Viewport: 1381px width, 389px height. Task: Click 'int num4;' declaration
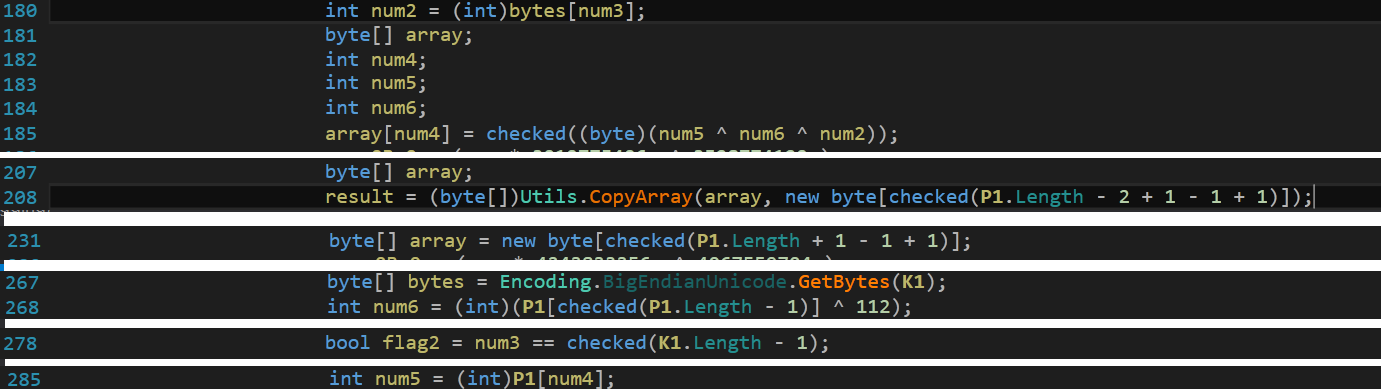(x=375, y=60)
